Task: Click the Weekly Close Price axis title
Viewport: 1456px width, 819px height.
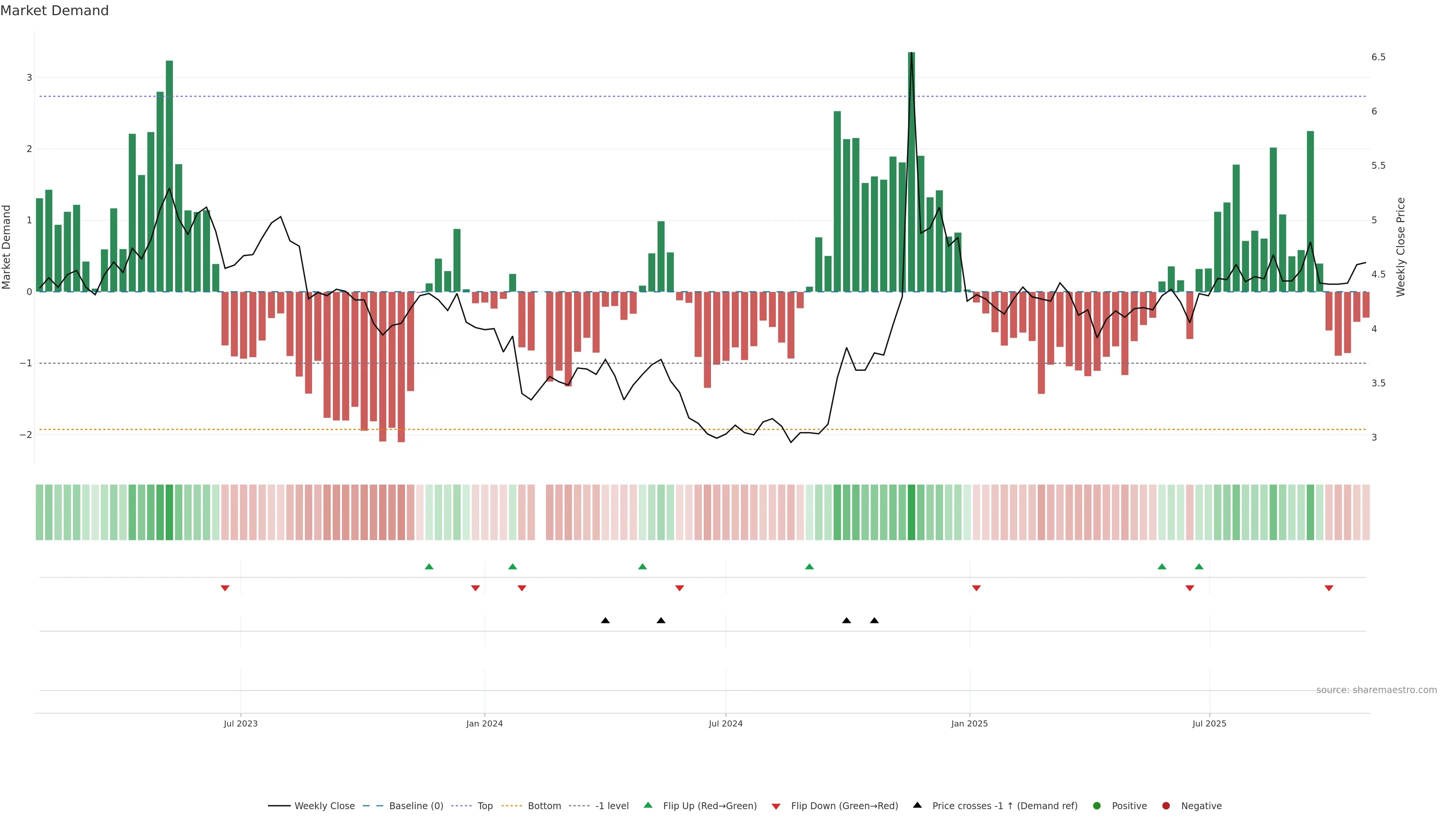Action: pyautogui.click(x=1400, y=247)
